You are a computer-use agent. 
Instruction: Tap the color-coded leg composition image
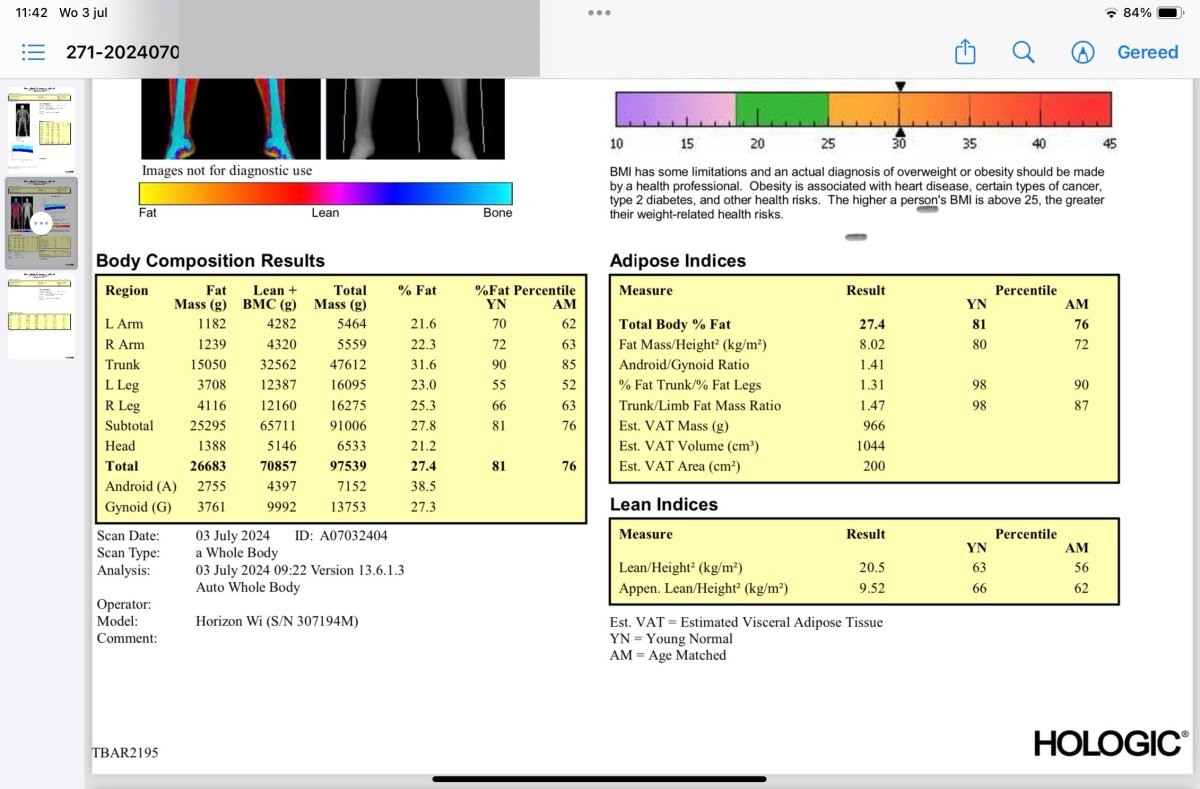click(x=230, y=118)
